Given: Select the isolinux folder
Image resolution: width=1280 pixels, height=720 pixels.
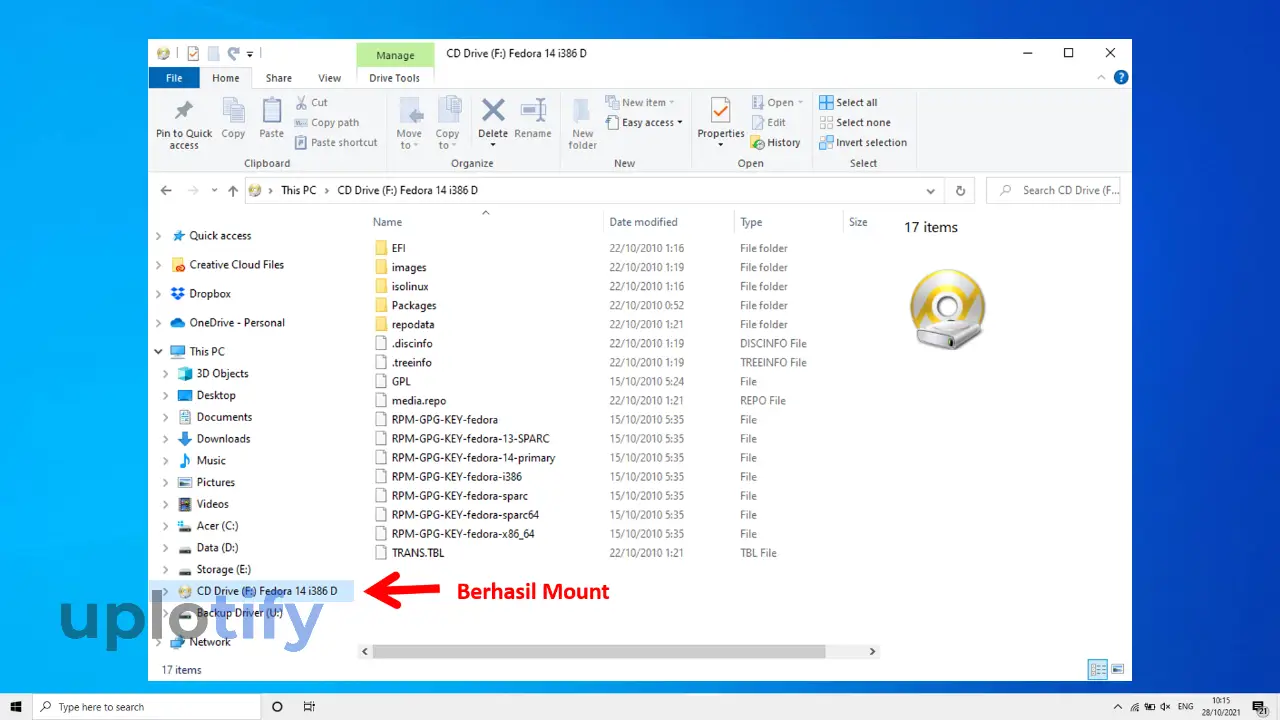Looking at the screenshot, I should click(x=410, y=286).
